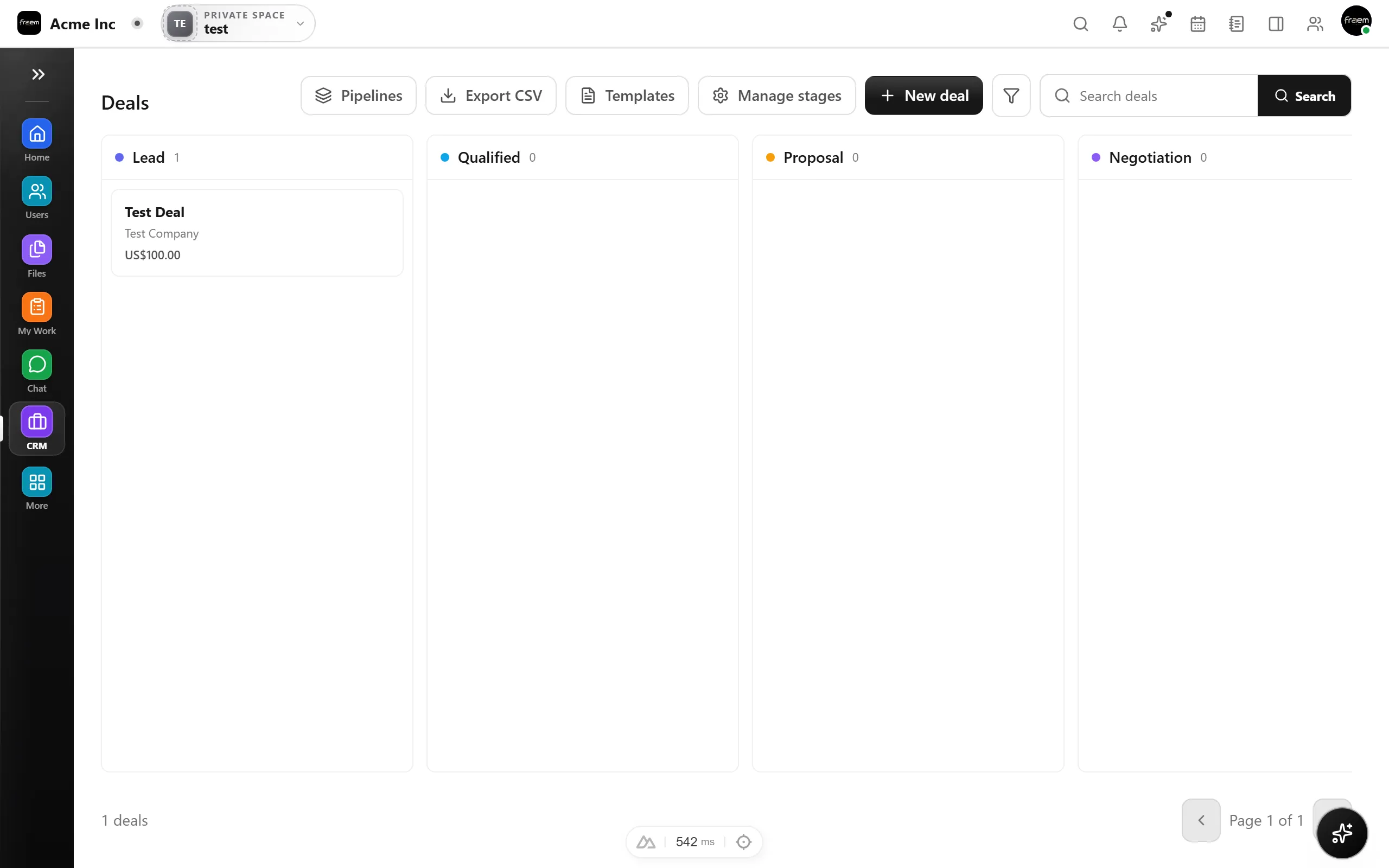Open Home from the sidebar
This screenshot has width=1389, height=868.
click(x=37, y=141)
